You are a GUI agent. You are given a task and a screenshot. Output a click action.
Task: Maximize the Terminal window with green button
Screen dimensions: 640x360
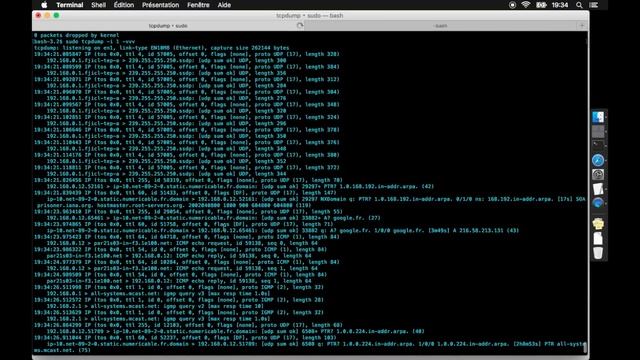coord(56,16)
